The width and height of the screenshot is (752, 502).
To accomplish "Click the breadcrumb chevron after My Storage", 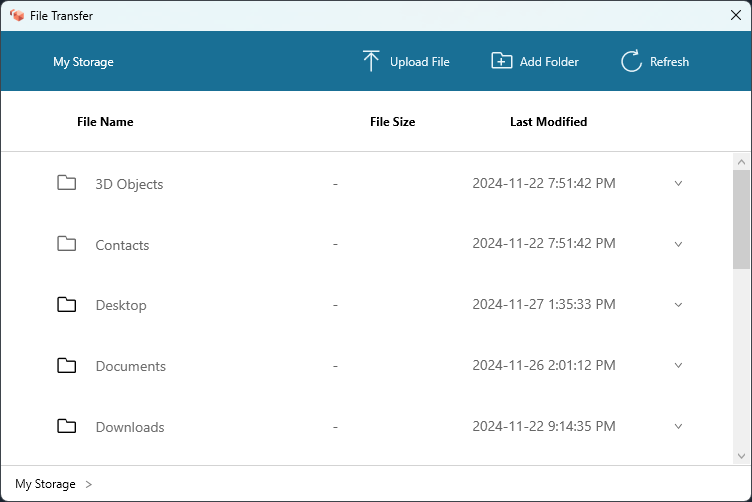I will tap(89, 484).
